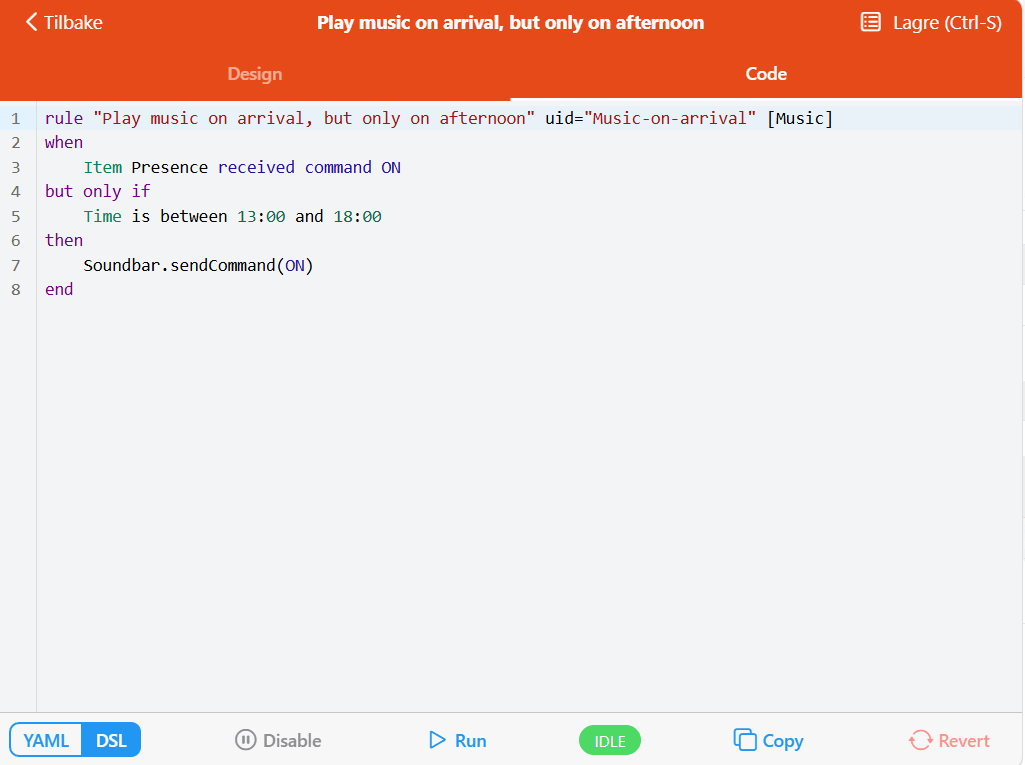
Task: Click Soundbar.sendCommand(ON) statement
Action: 199,265
